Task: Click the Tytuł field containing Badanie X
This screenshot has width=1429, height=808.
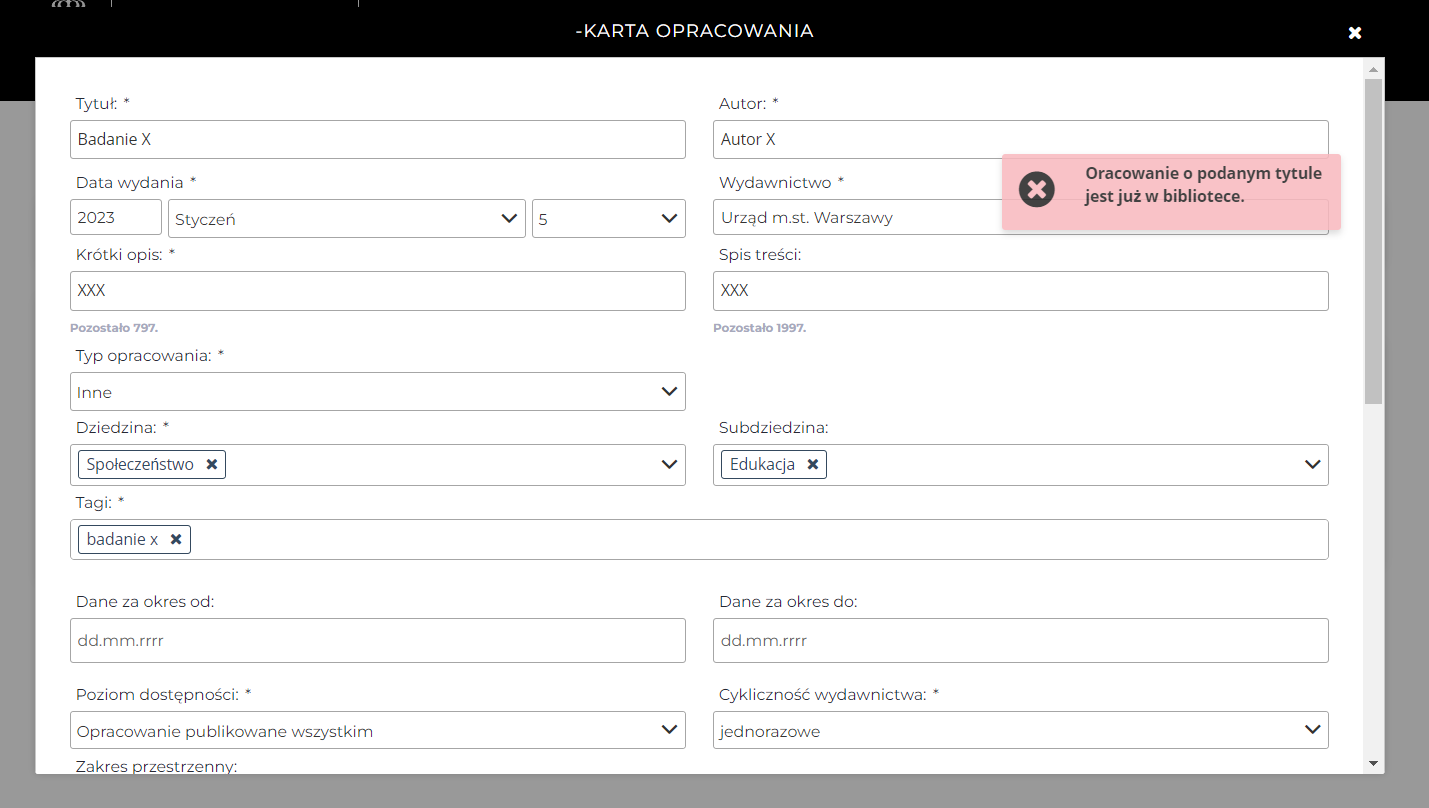Action: [378, 140]
